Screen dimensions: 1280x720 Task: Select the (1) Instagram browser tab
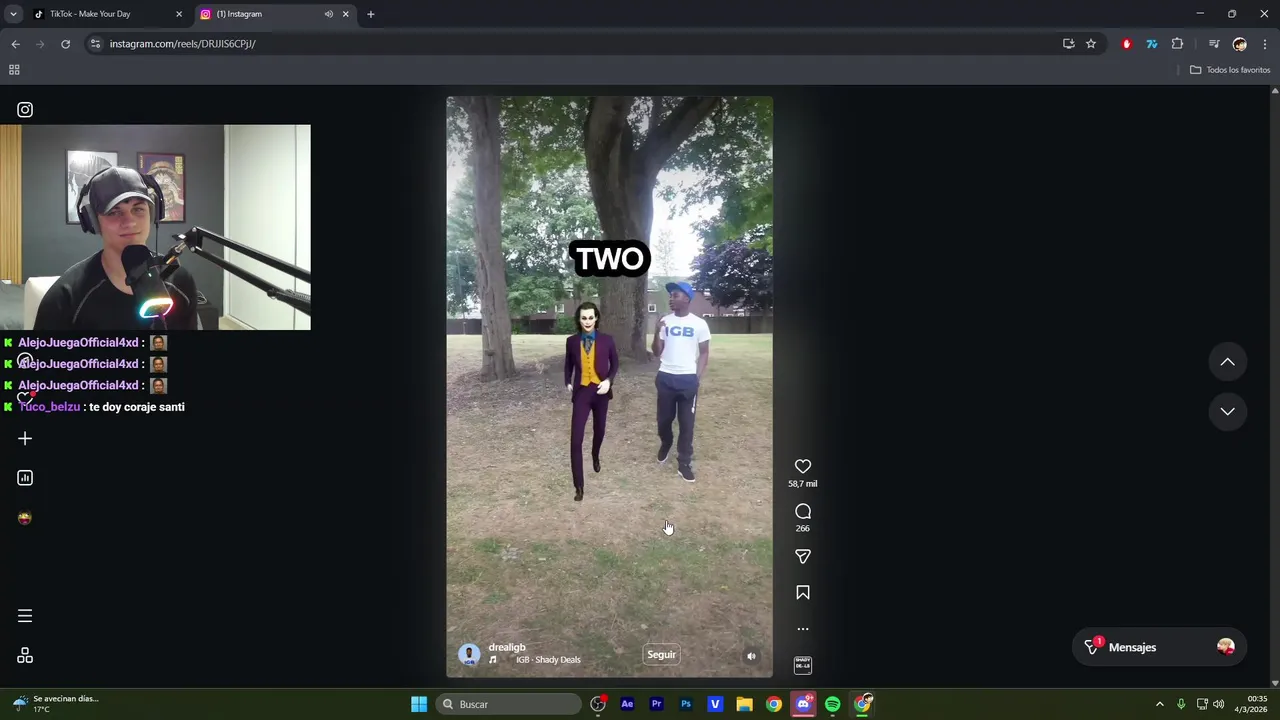265,14
